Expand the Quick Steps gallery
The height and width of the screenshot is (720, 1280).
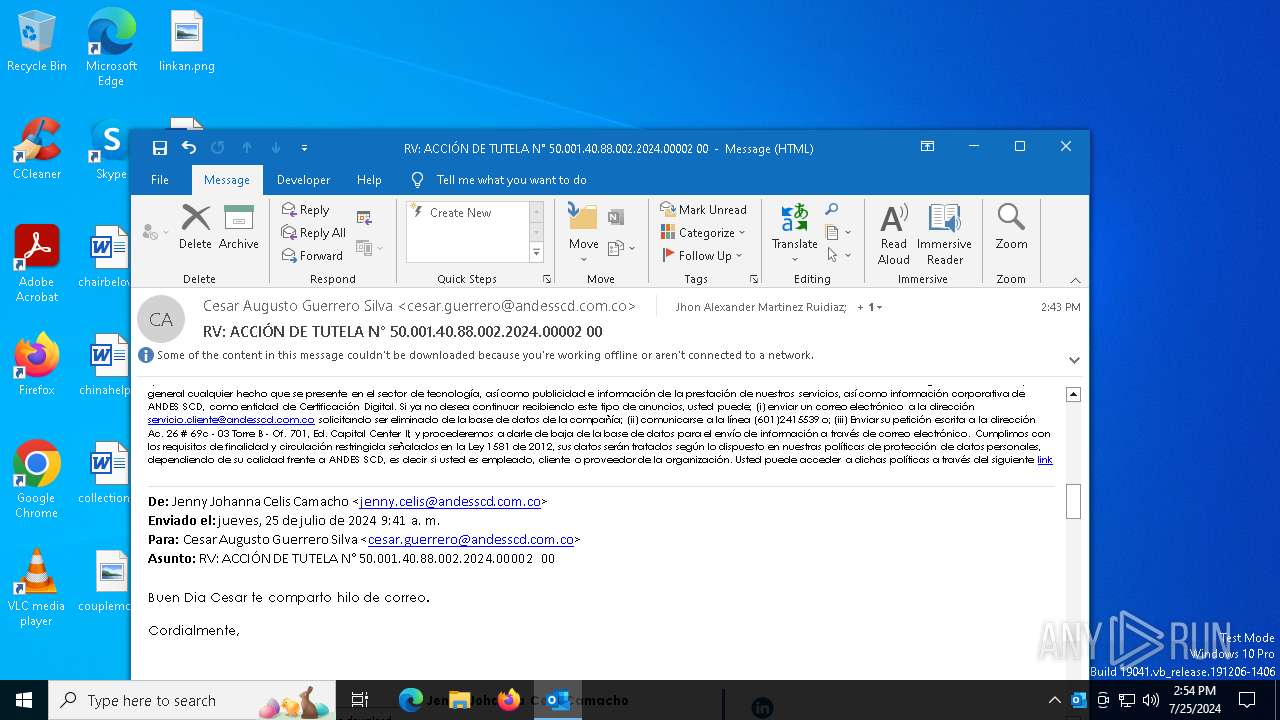536,254
